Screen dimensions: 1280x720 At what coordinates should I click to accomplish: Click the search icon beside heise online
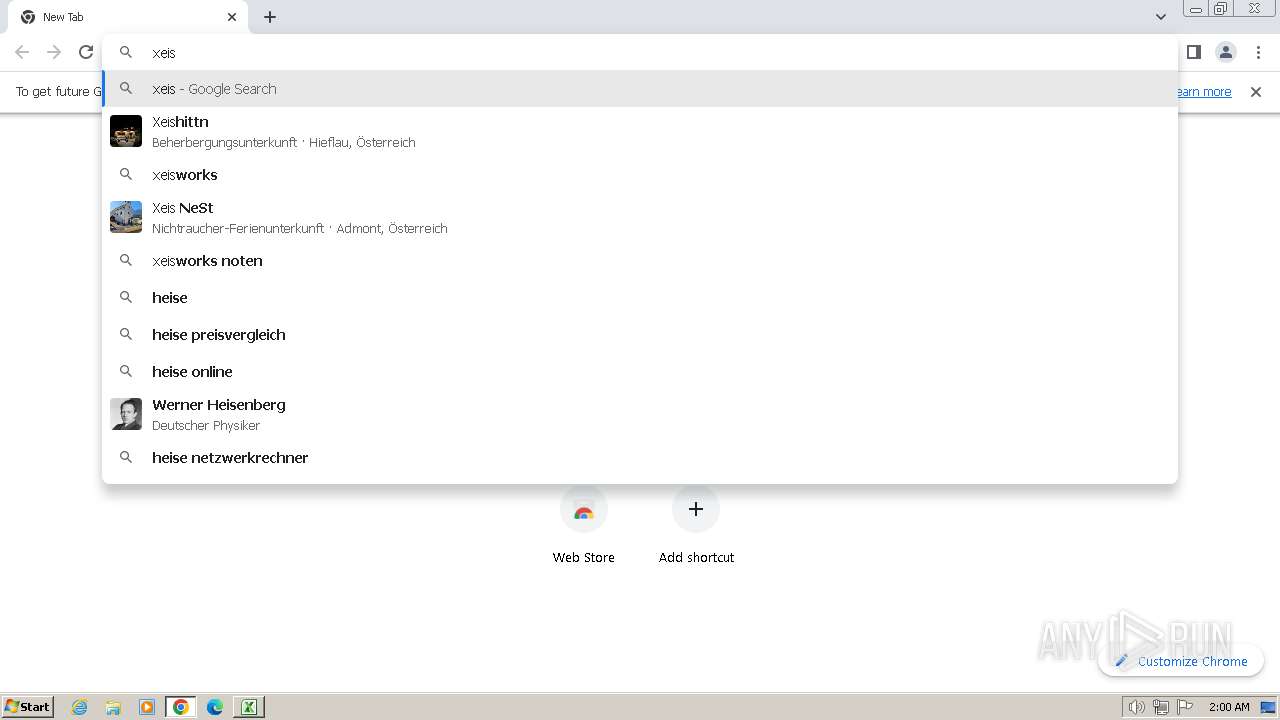point(126,371)
